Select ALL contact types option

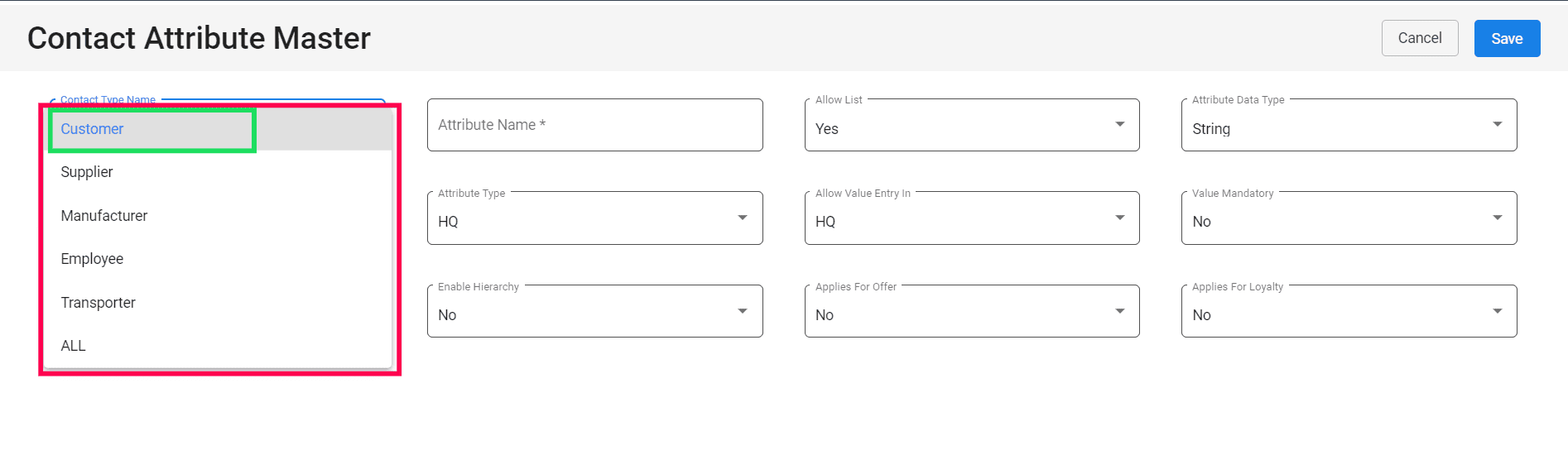[74, 346]
